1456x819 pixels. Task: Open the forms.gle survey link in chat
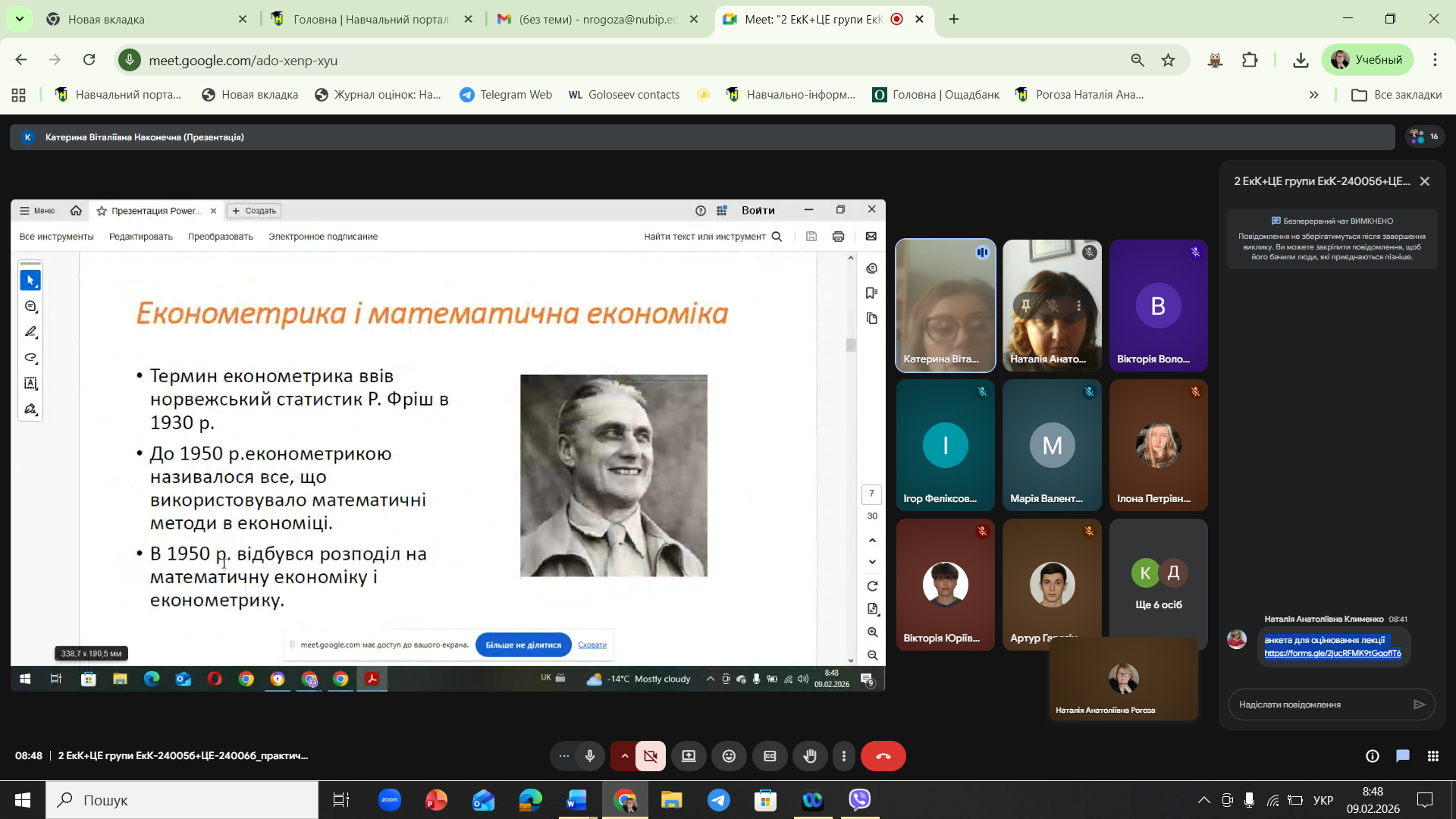pos(1333,653)
